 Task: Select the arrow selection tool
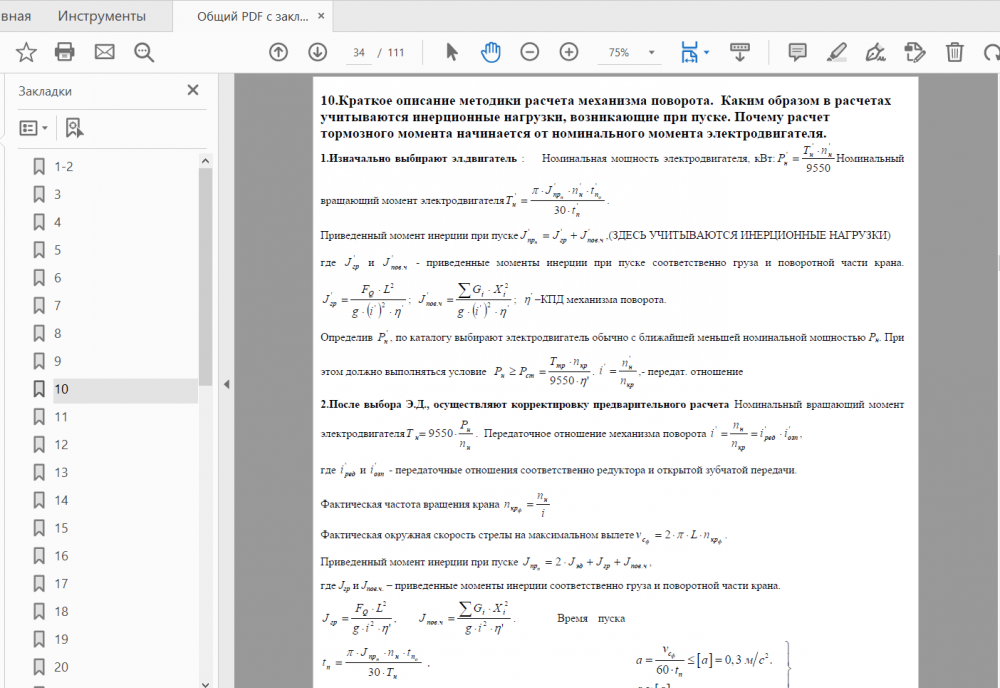452,52
